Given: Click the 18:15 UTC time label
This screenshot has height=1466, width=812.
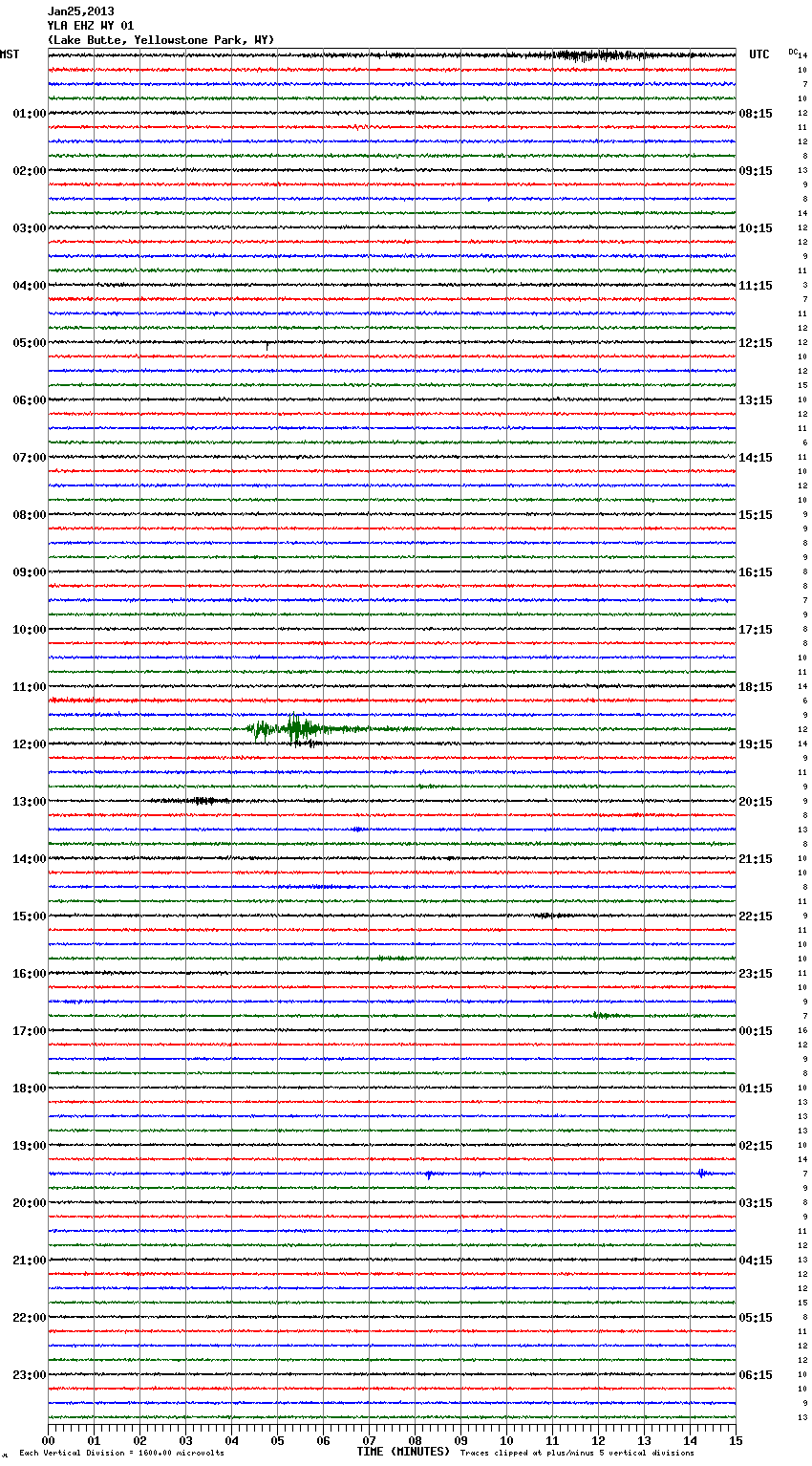Looking at the screenshot, I should [756, 687].
